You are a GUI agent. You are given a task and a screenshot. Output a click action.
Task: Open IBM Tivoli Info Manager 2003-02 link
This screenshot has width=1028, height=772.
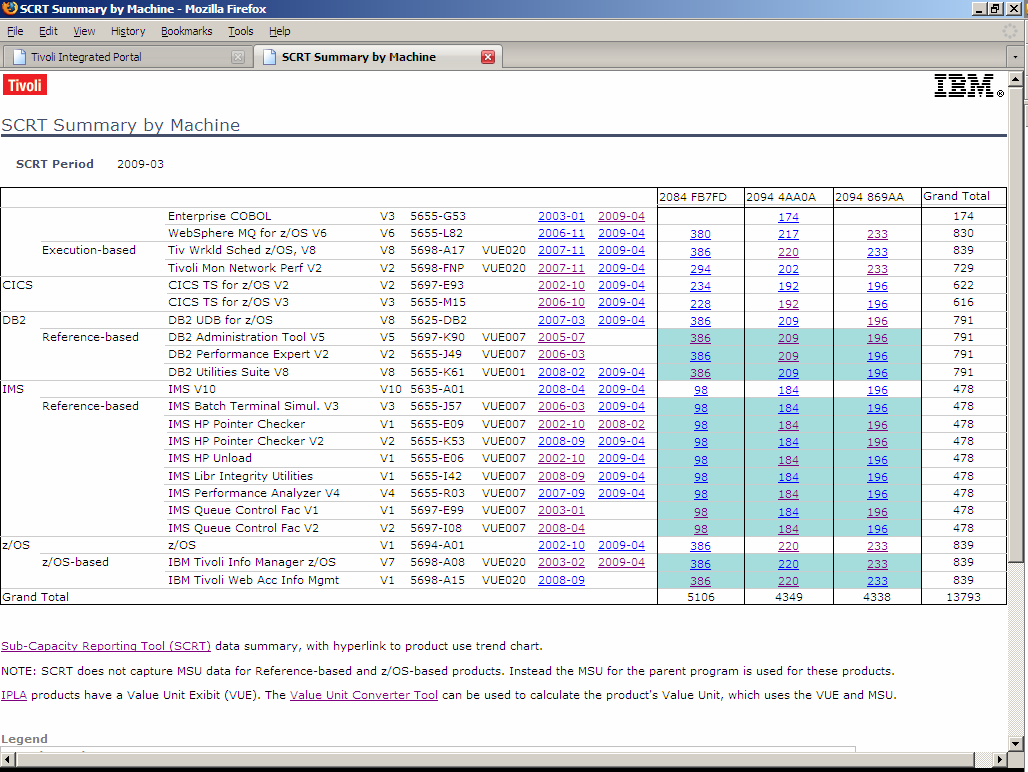pyautogui.click(x=561, y=562)
